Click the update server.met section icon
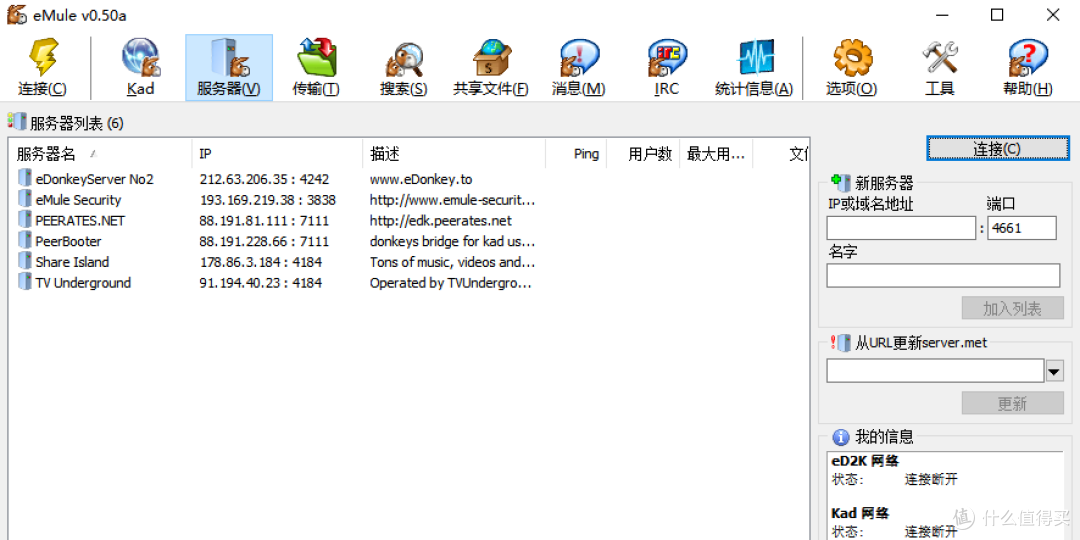Viewport: 1080px width, 540px height. (x=841, y=341)
